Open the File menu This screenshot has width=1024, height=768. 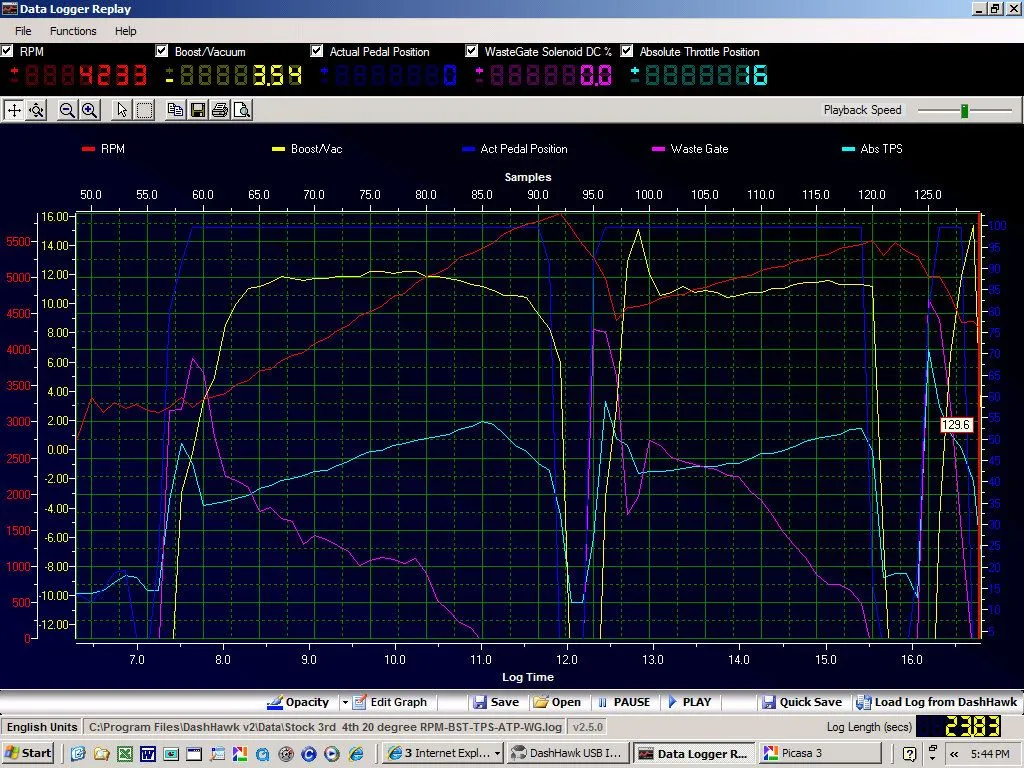tap(23, 31)
